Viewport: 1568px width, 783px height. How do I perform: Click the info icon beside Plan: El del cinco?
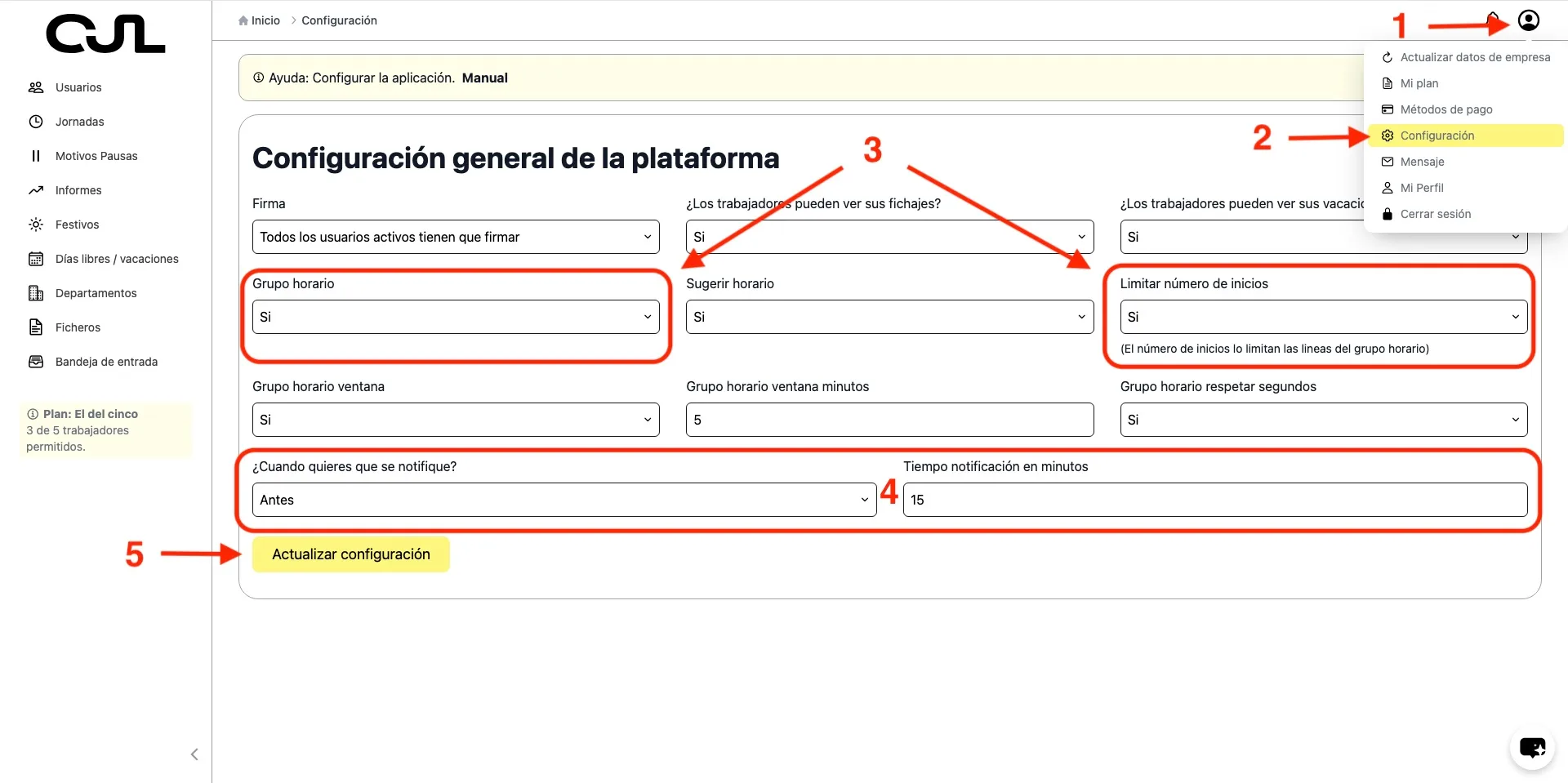click(x=33, y=414)
